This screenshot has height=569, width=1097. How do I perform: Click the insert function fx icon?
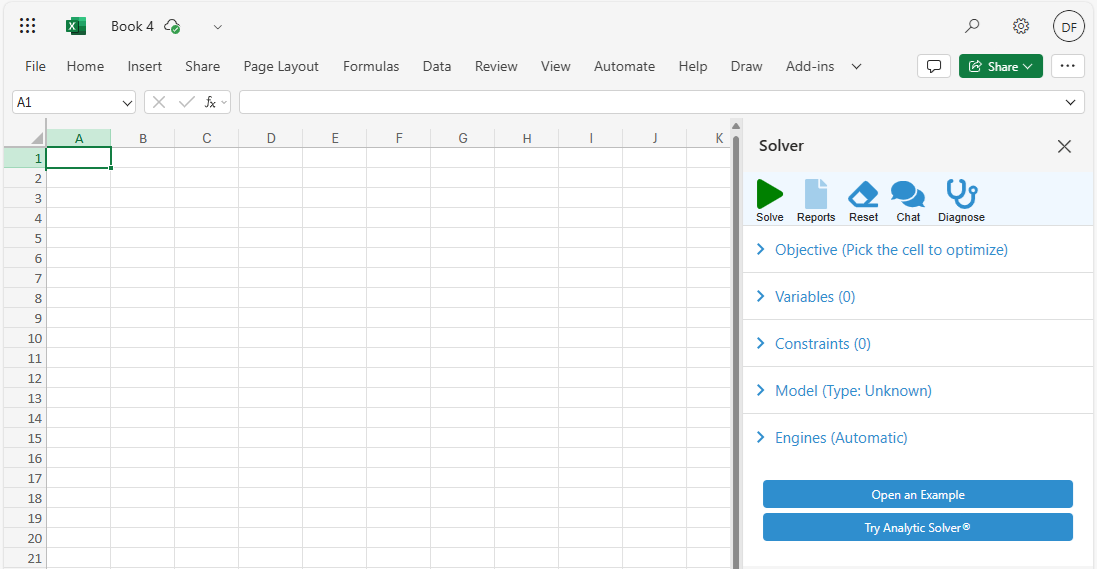pyautogui.click(x=210, y=102)
